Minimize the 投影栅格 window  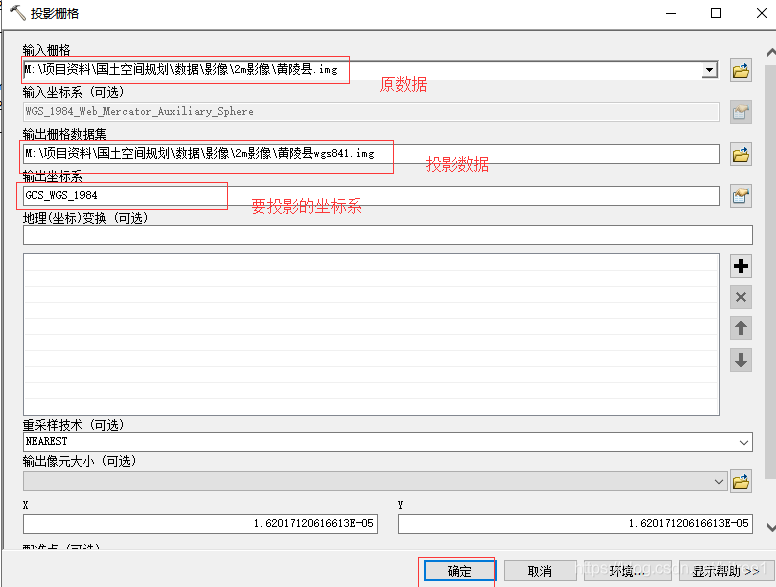tap(671, 13)
